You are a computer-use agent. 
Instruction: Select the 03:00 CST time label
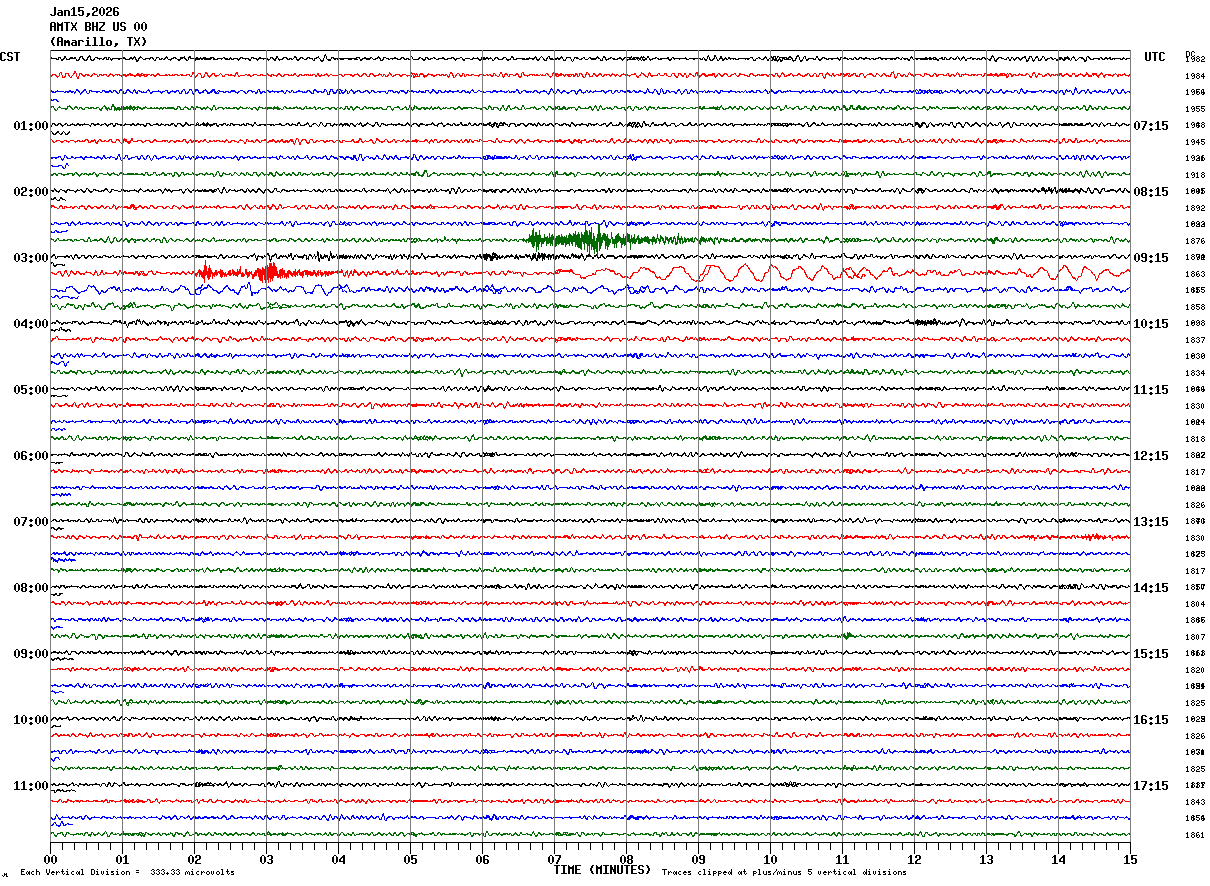[x=30, y=258]
